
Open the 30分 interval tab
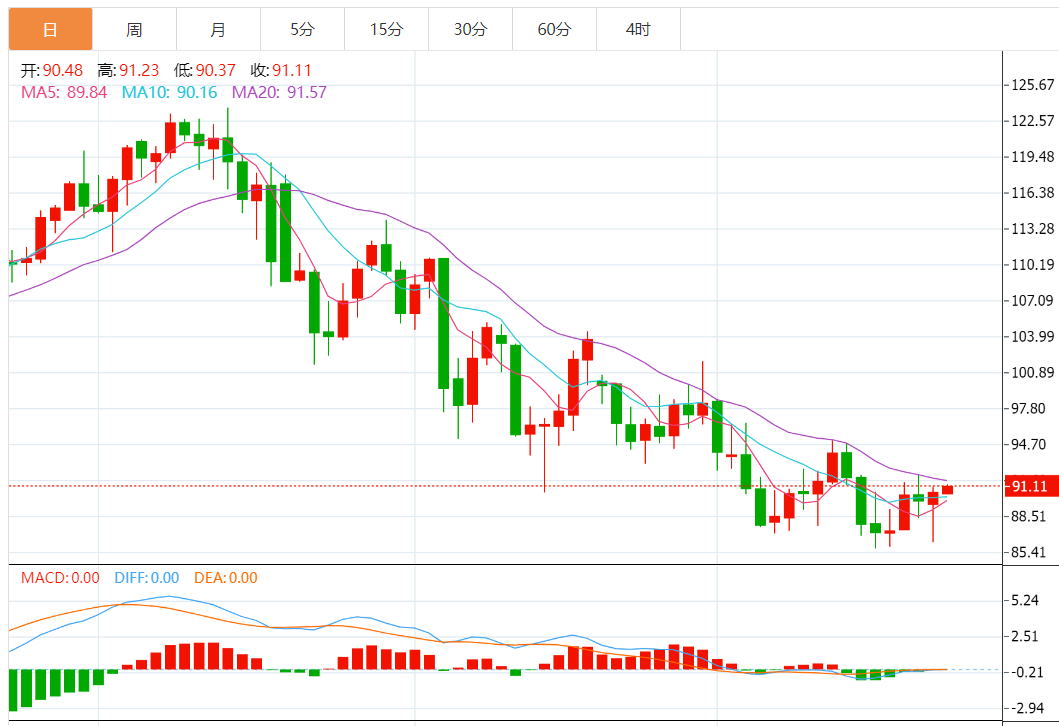click(x=470, y=30)
